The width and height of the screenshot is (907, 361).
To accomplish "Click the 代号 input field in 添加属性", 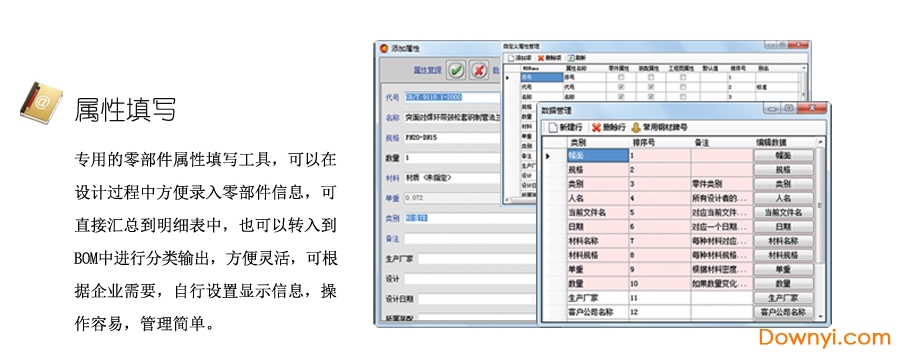I will click(x=452, y=98).
